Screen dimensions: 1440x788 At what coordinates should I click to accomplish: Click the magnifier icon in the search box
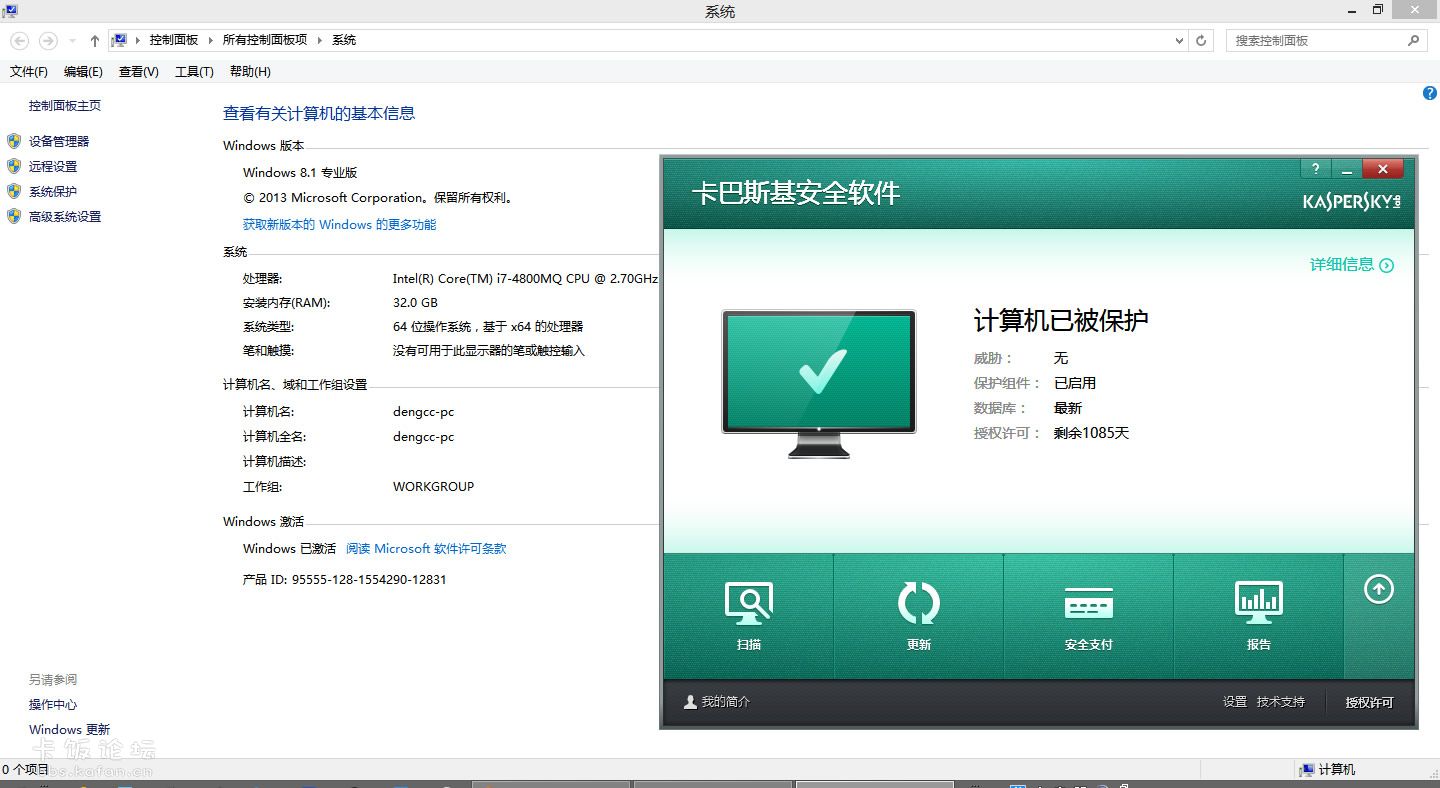tap(1413, 41)
